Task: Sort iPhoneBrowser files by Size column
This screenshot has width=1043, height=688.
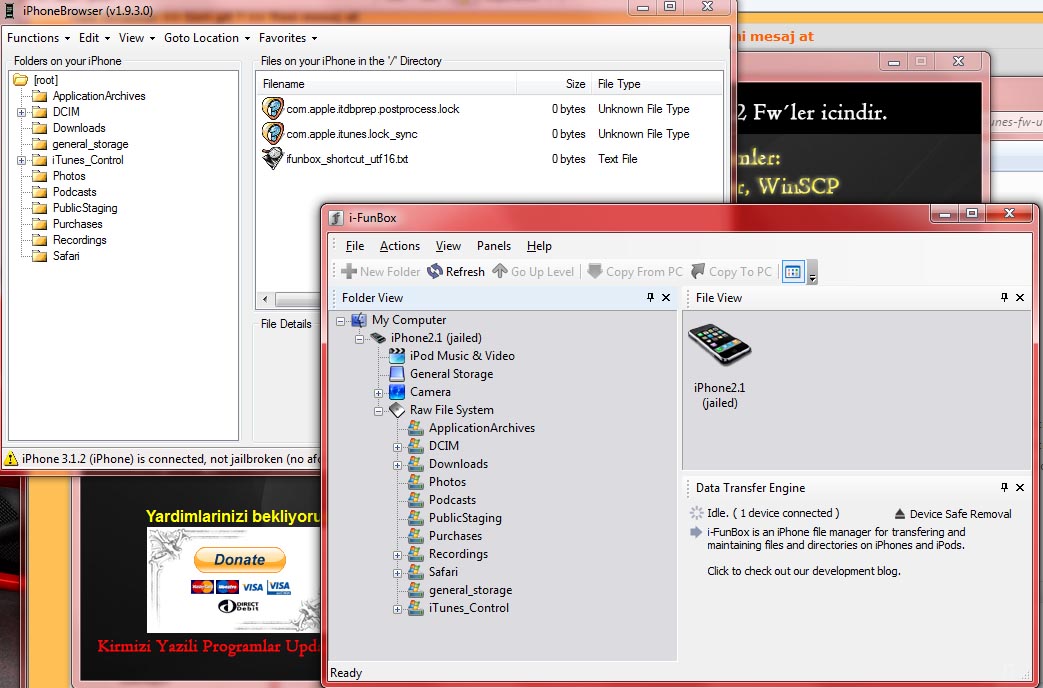Action: (553, 84)
